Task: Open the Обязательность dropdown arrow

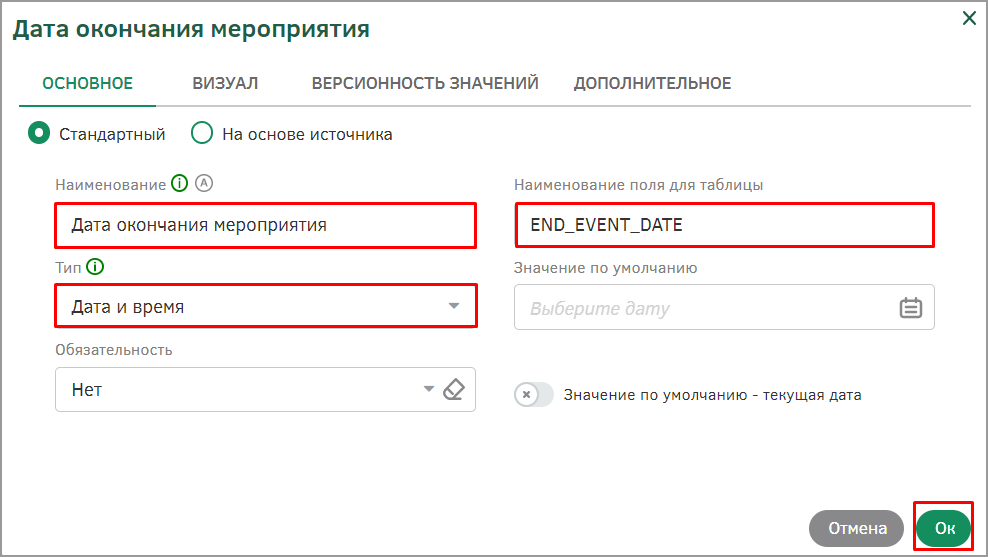Action: [x=428, y=389]
